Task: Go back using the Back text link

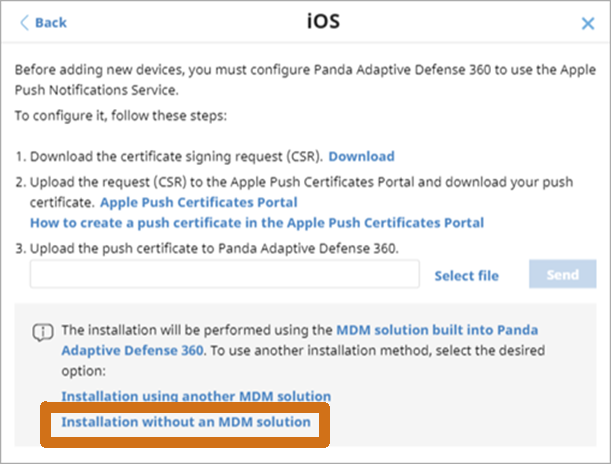Action: 51,23
